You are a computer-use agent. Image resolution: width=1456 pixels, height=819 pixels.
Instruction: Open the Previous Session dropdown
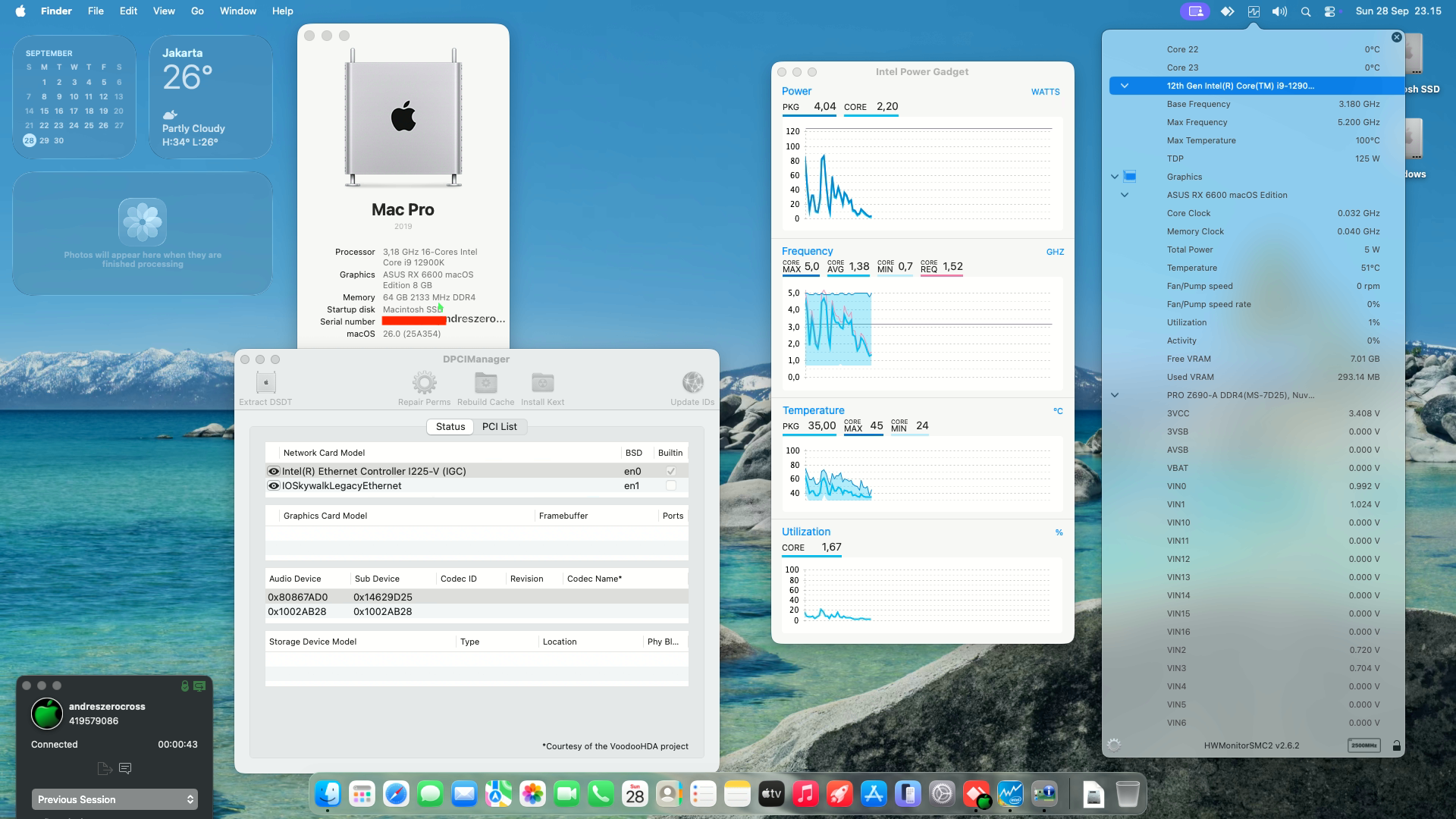point(115,799)
